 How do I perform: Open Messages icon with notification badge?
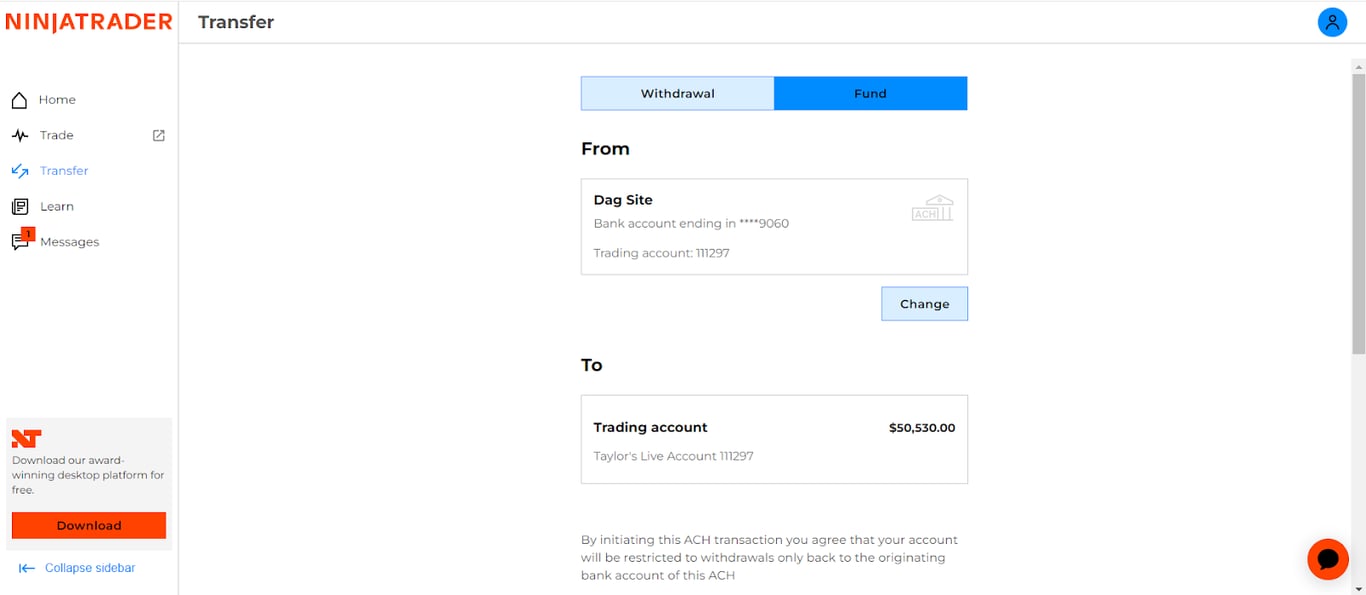[x=21, y=241]
